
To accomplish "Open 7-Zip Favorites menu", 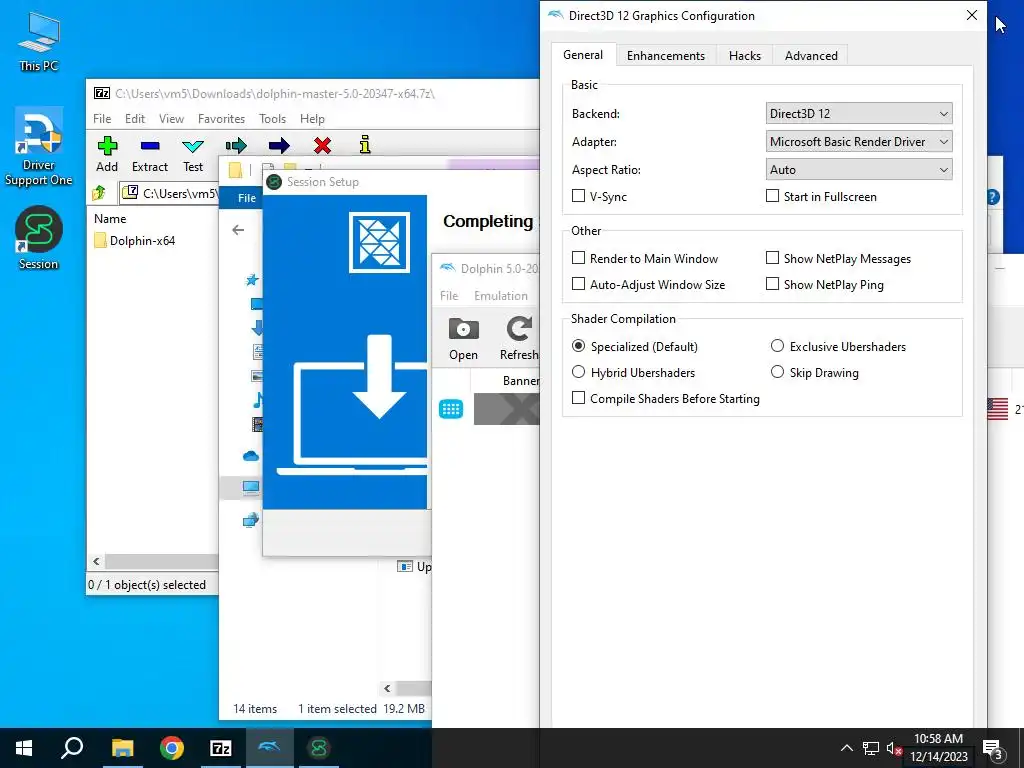I will (x=221, y=119).
